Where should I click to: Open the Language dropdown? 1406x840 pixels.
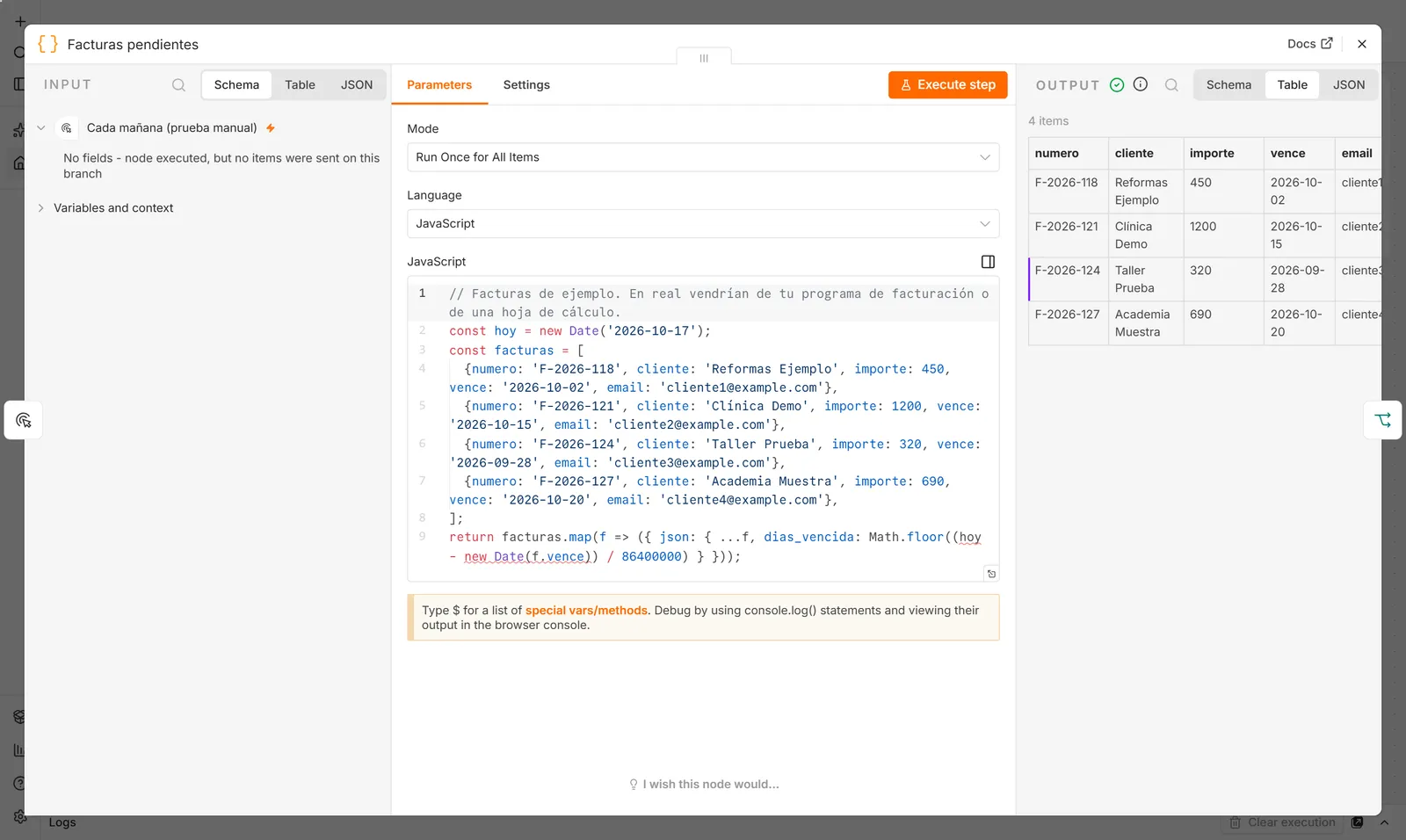tap(703, 224)
